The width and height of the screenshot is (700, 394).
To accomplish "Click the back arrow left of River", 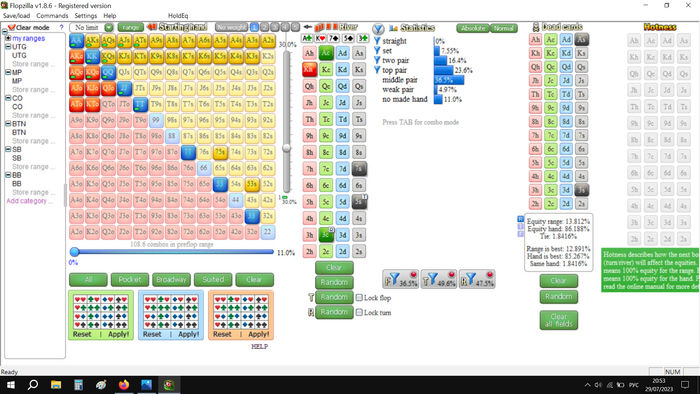I will [308, 27].
